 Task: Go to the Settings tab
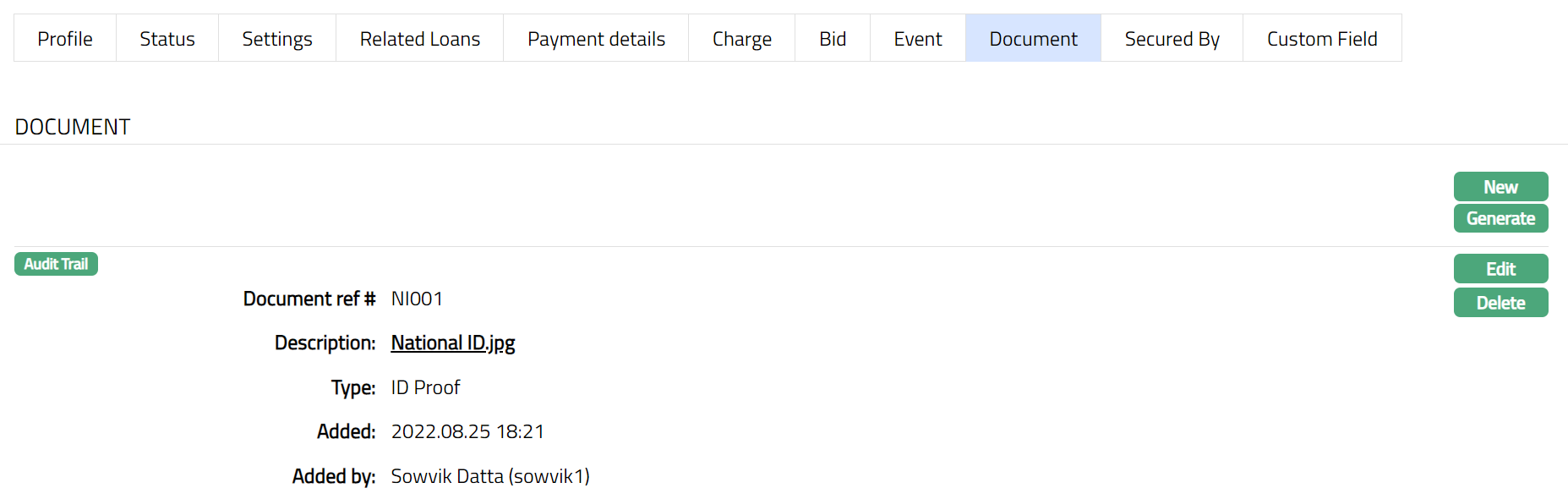point(276,39)
